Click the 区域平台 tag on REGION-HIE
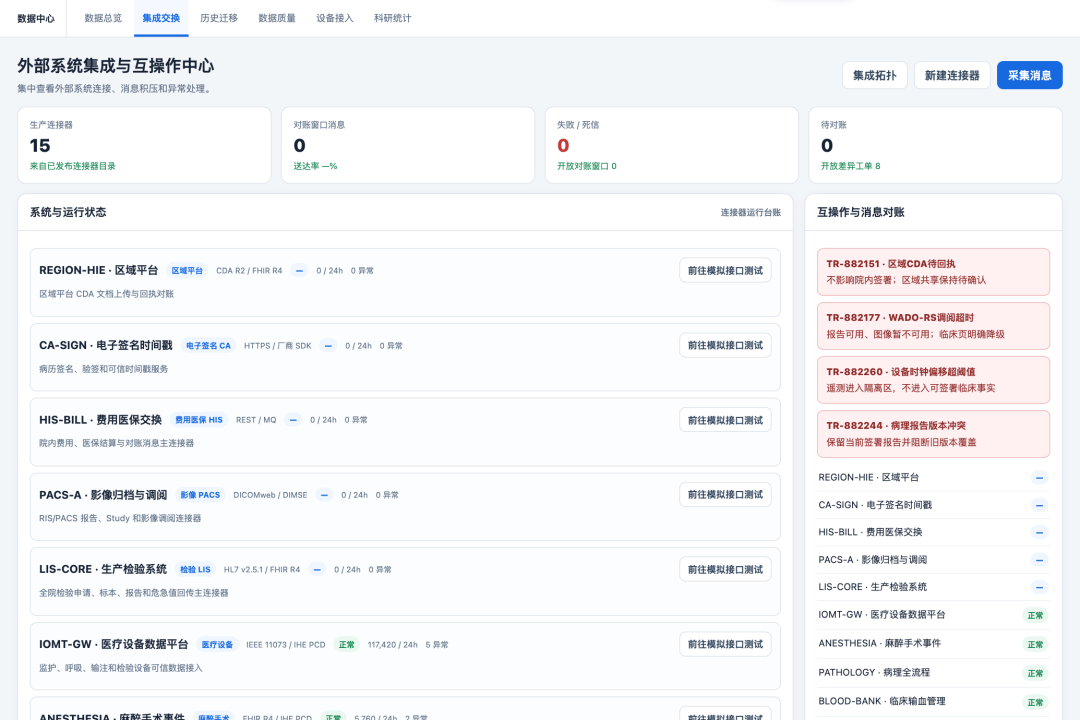The height and width of the screenshot is (720, 1080). coord(187,271)
